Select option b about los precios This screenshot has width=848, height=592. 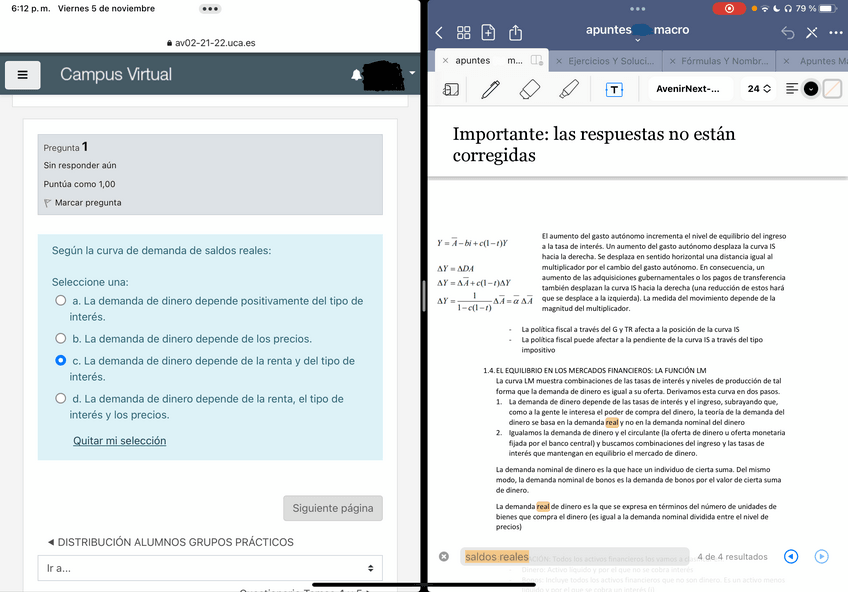61,338
